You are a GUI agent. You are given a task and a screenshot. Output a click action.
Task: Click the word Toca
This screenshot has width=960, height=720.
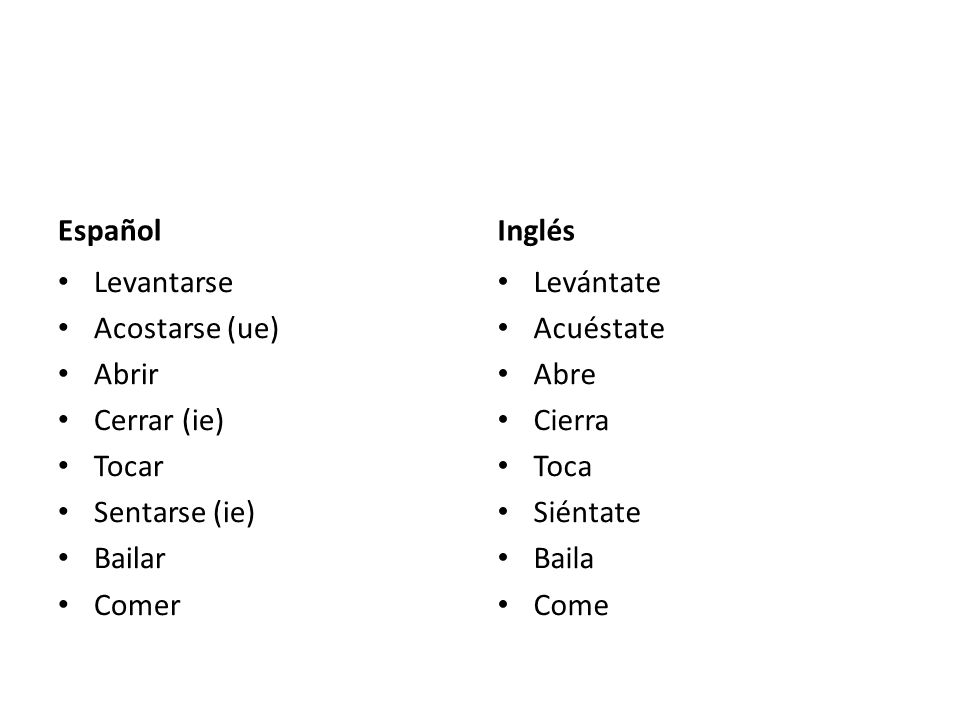tap(563, 467)
